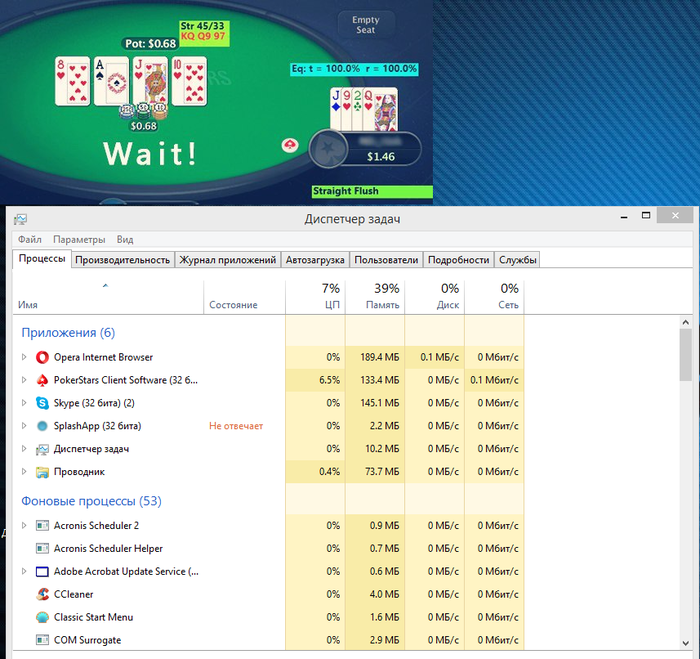700x659 pixels.
Task: Expand the Skype (32 бита) row
Action: (x=24, y=403)
